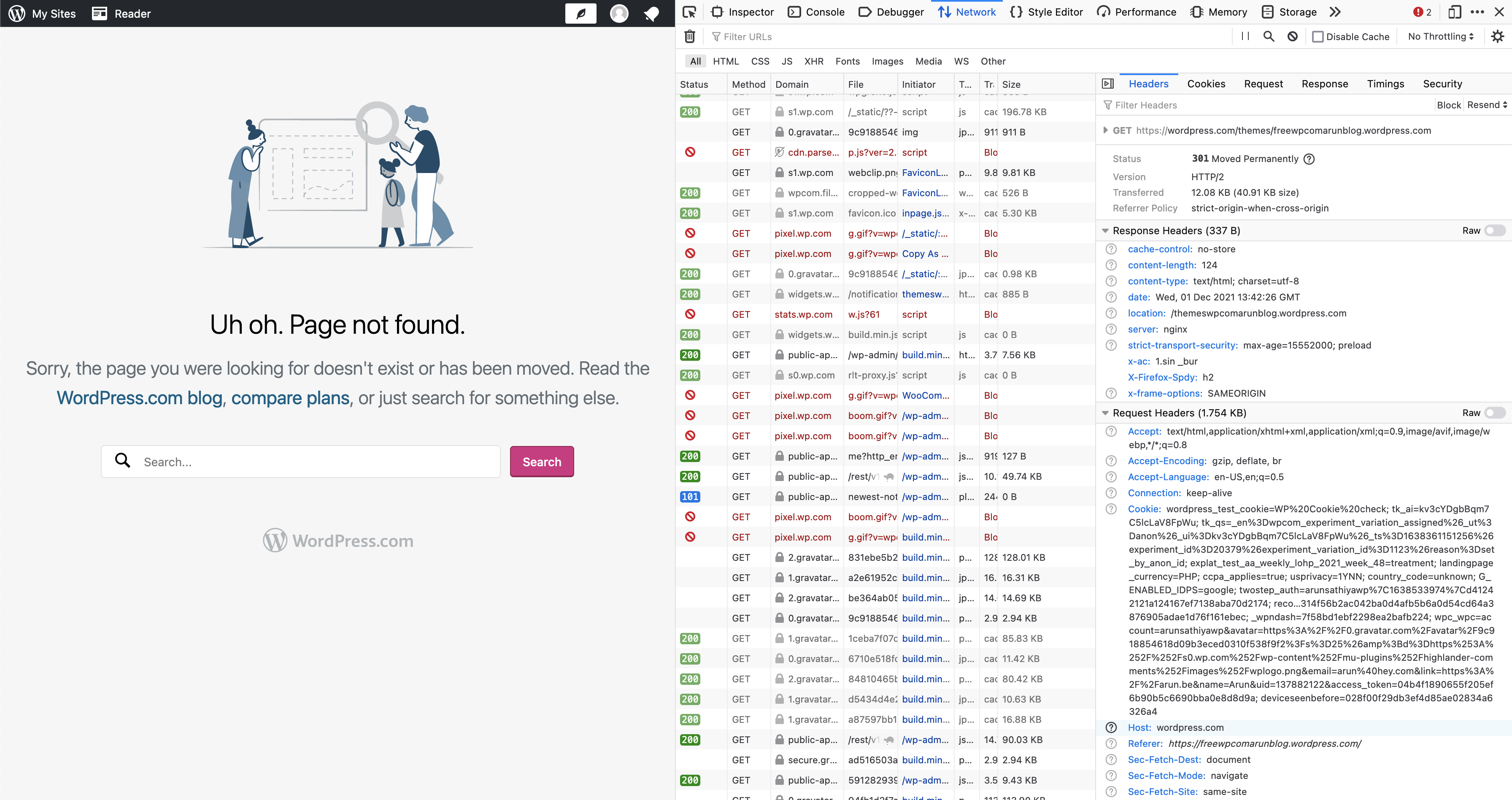
Task: Open the Performance tab
Action: 1137,12
